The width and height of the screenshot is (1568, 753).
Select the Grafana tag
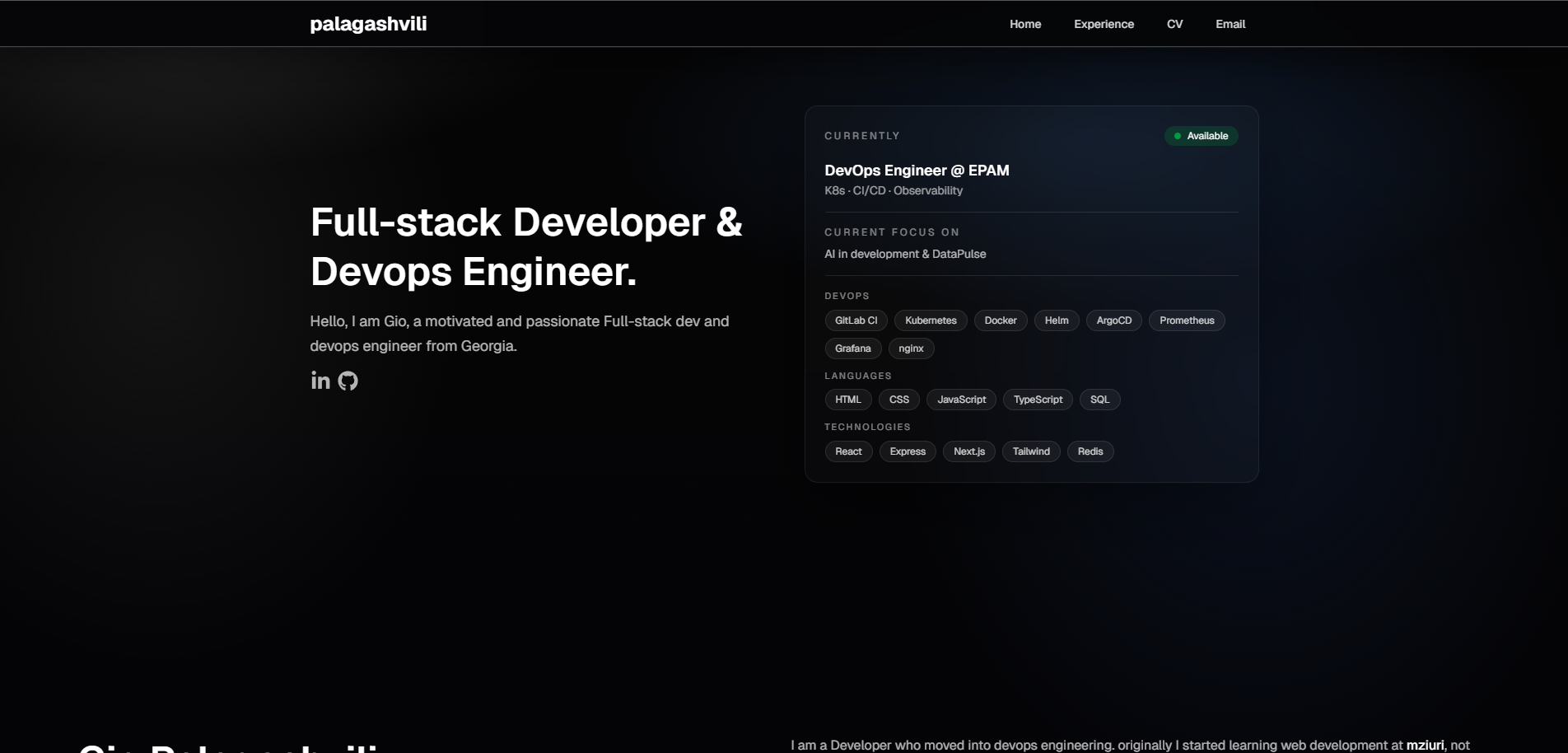(x=852, y=348)
